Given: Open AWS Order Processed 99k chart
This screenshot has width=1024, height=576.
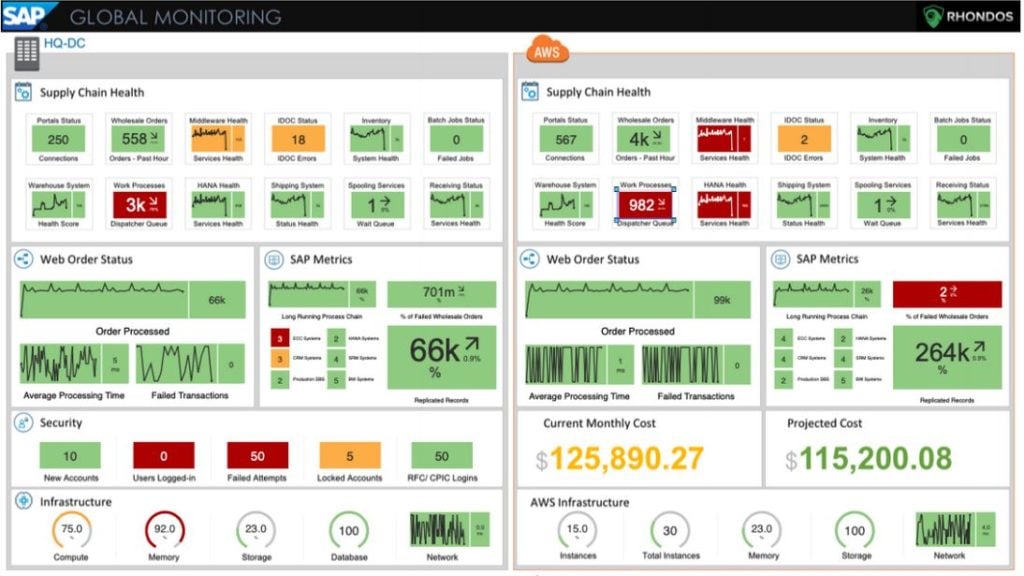Looking at the screenshot, I should coord(638,300).
